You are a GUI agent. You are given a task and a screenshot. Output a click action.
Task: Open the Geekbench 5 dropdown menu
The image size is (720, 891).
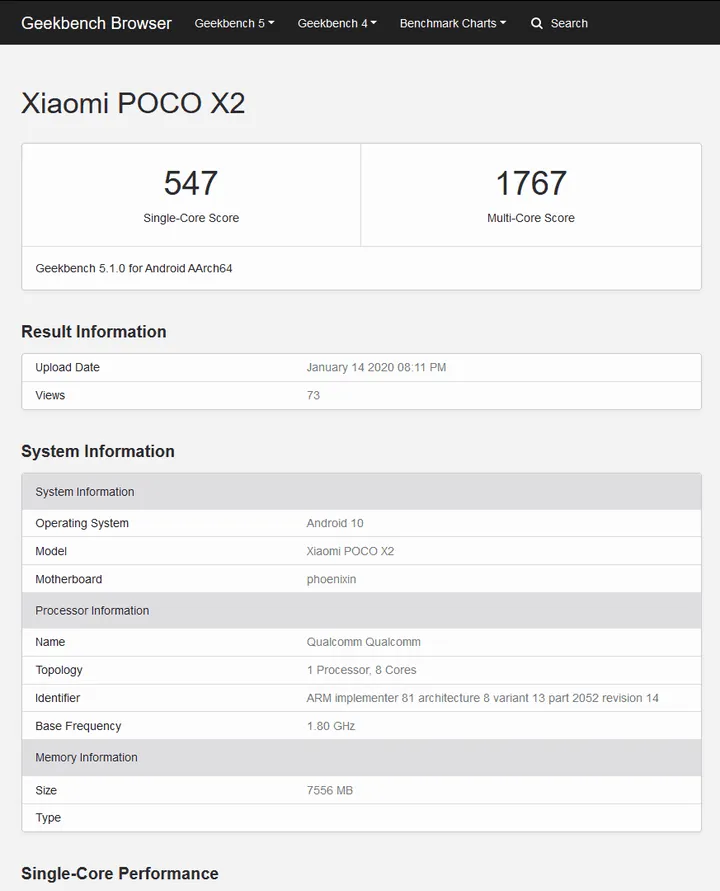coord(234,23)
